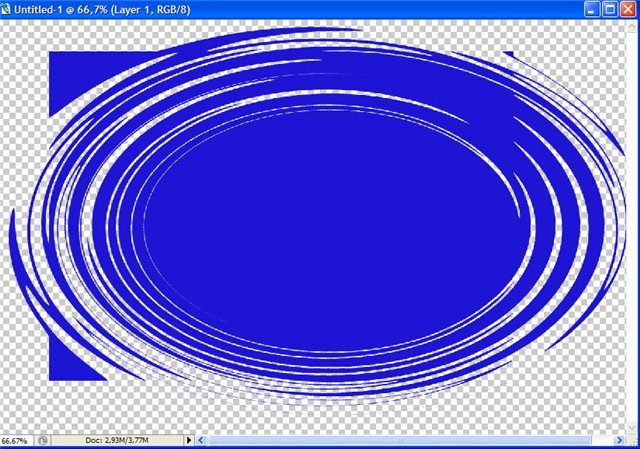The image size is (640, 449).
Task: Open status bar options via black arrow
Action: (x=190, y=440)
